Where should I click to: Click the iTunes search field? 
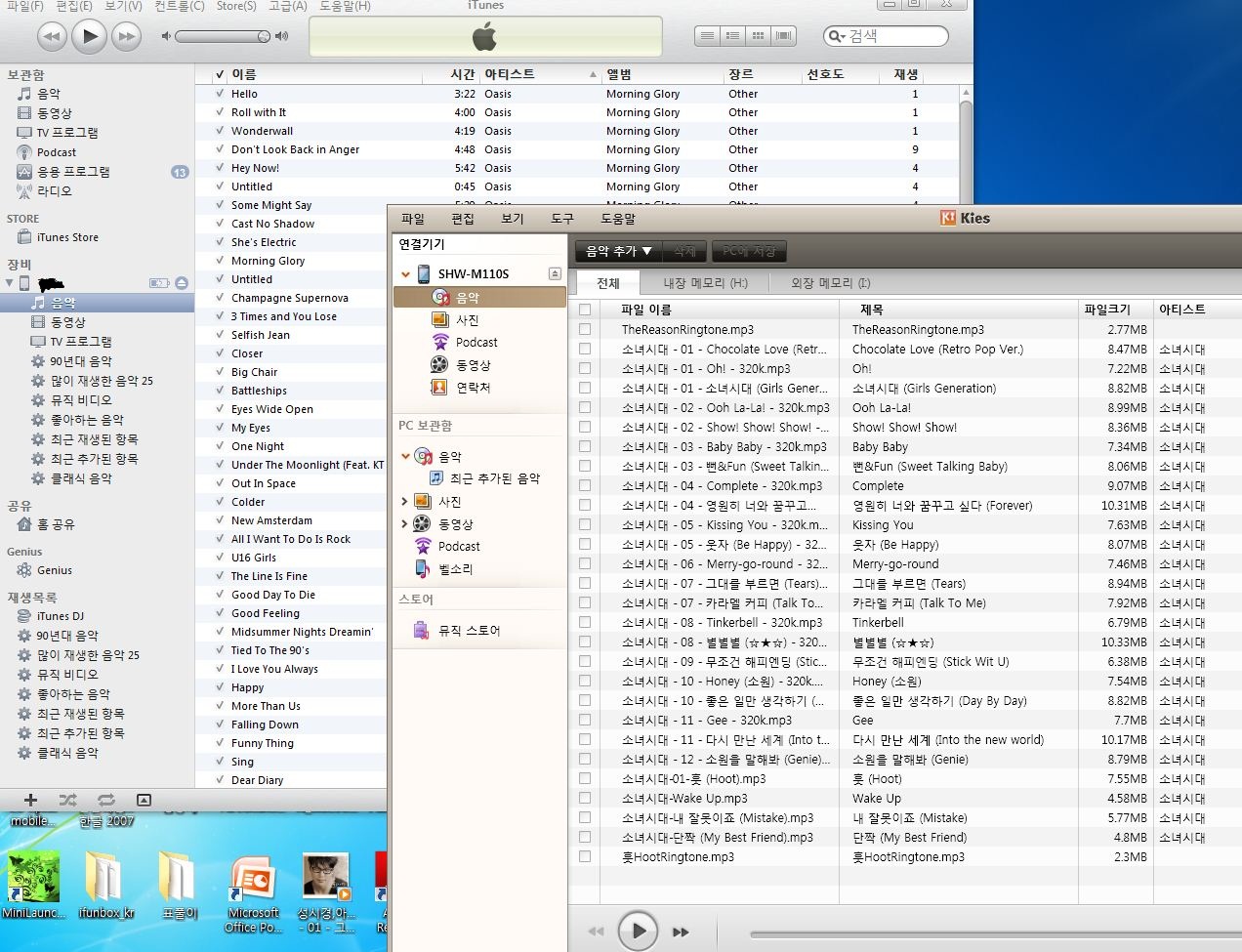(886, 36)
